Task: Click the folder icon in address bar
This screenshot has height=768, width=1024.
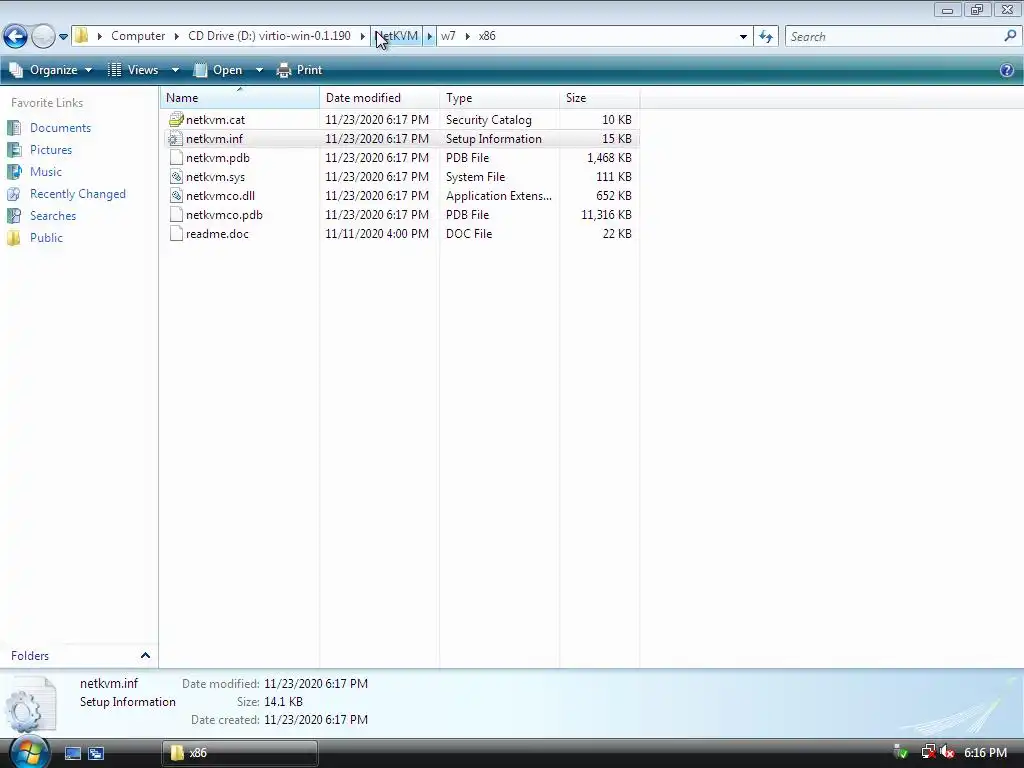Action: click(x=81, y=35)
